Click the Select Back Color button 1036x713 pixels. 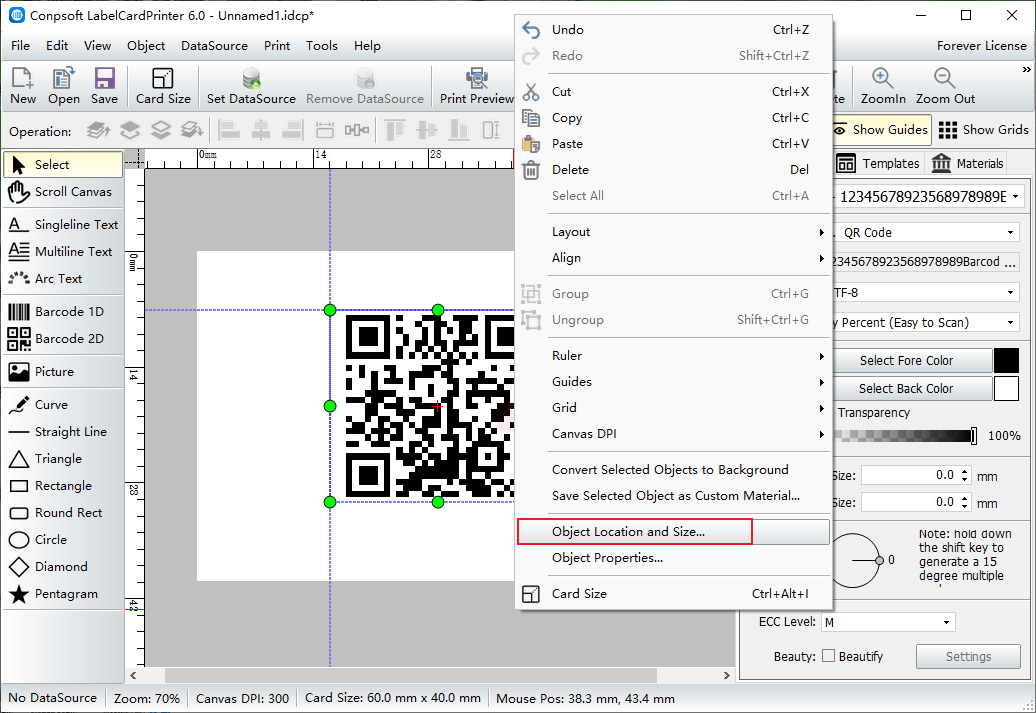(x=912, y=389)
